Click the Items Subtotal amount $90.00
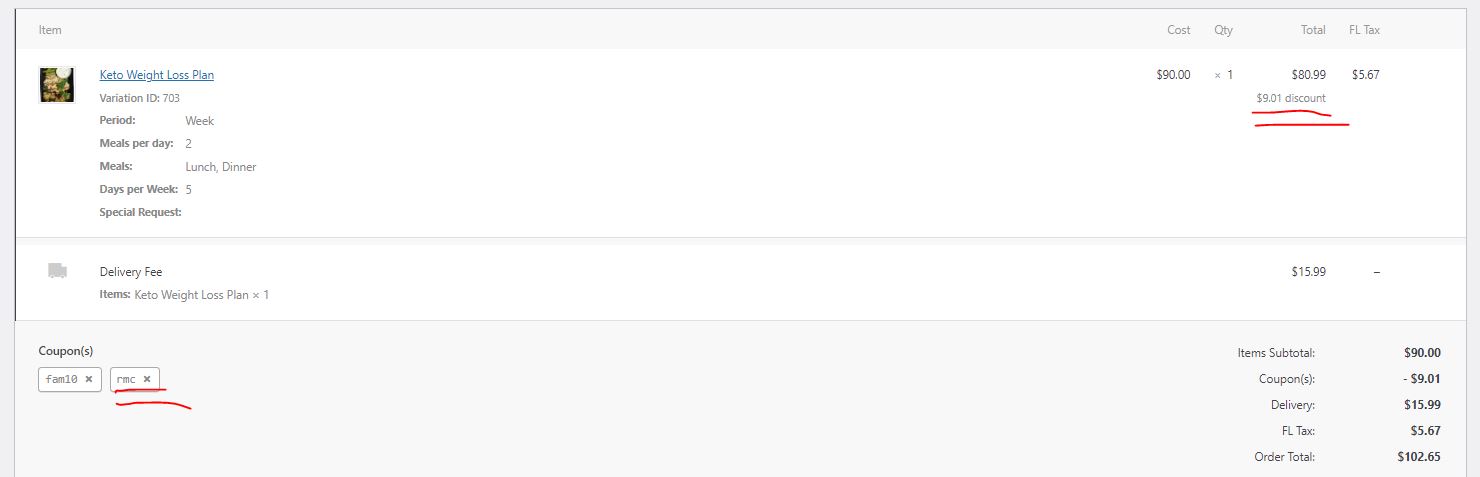 1422,353
